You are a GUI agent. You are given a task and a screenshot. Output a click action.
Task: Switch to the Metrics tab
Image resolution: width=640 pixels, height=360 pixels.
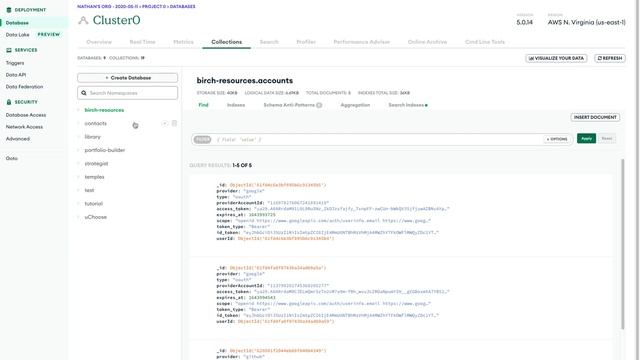click(183, 42)
